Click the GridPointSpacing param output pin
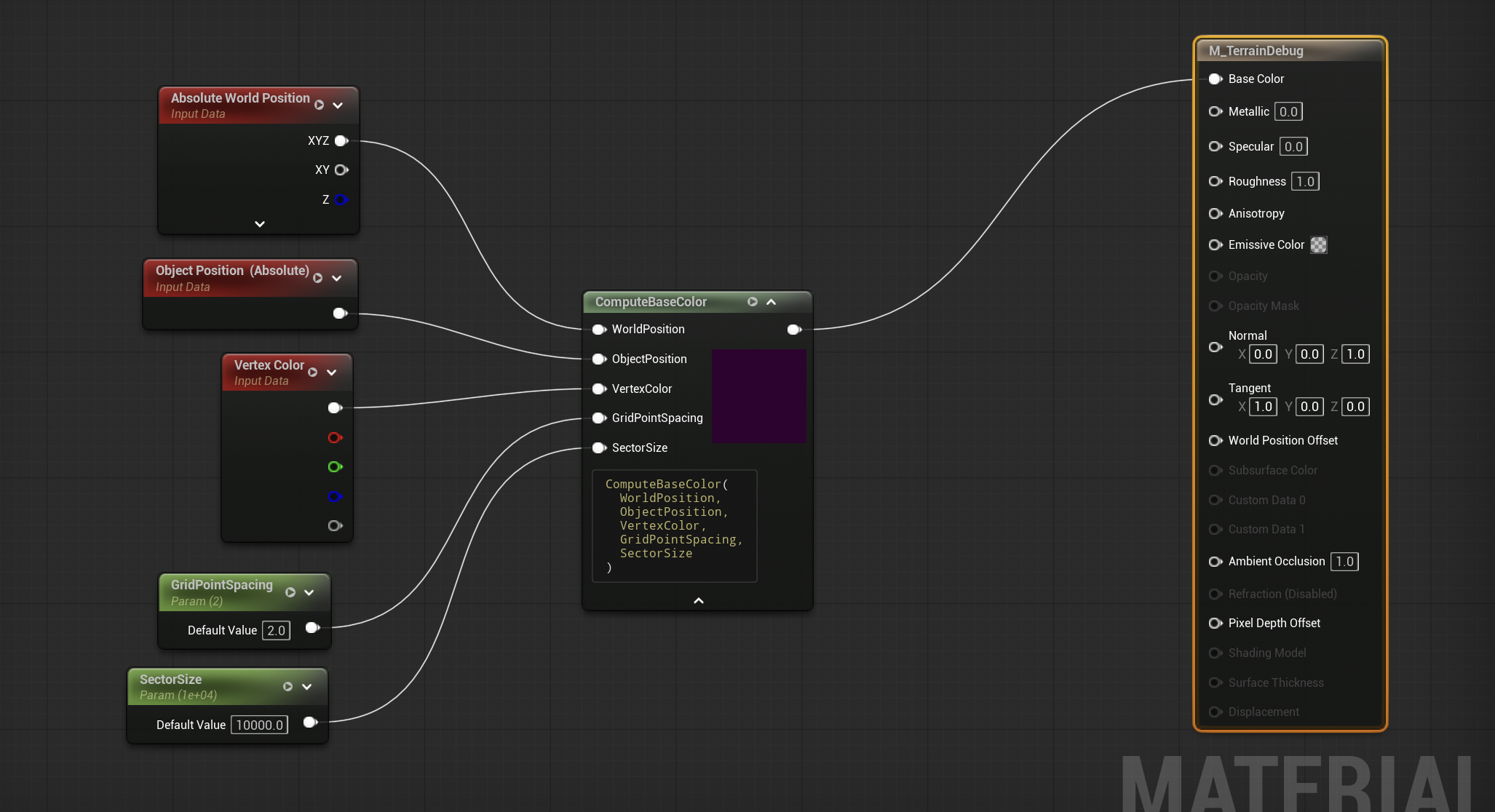Screen dimensions: 1495x812 312,627
